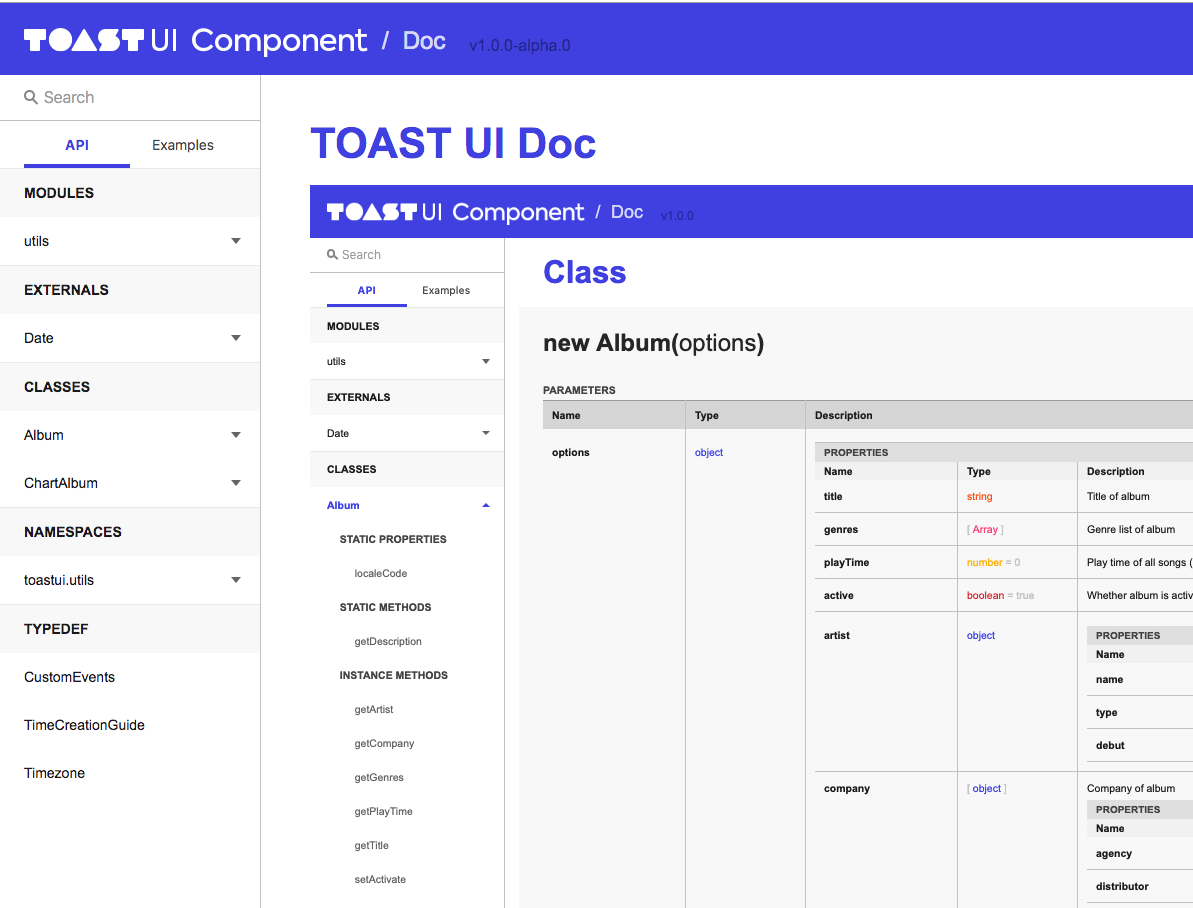Click the string type of title
Screen dimensions: 1193x908
click(x=979, y=496)
